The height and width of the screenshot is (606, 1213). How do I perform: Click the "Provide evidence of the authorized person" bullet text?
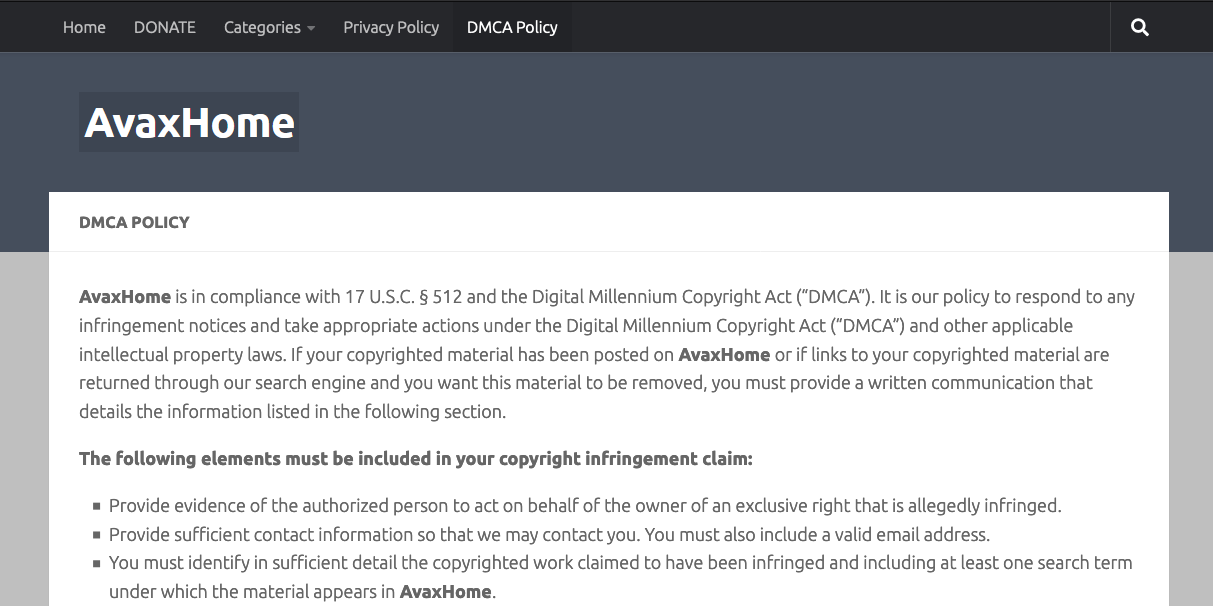point(585,505)
